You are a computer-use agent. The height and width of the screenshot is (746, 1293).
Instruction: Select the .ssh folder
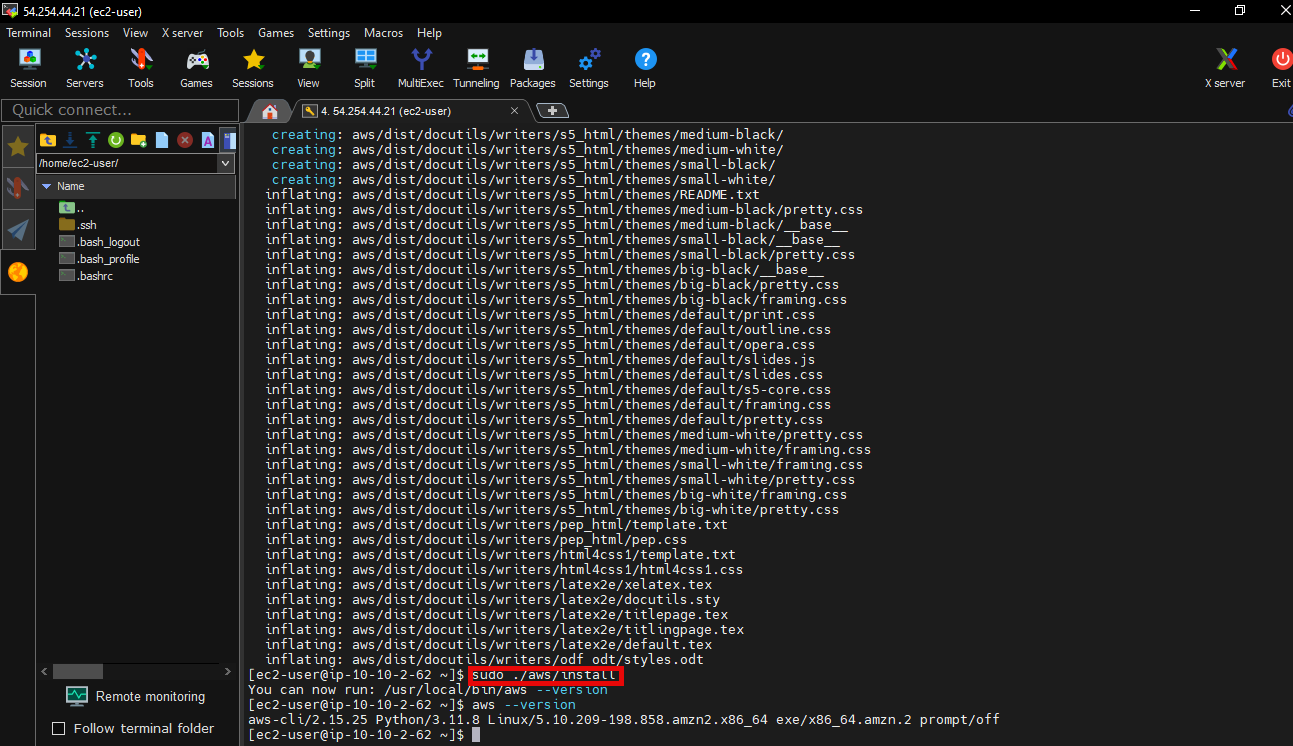[78, 225]
